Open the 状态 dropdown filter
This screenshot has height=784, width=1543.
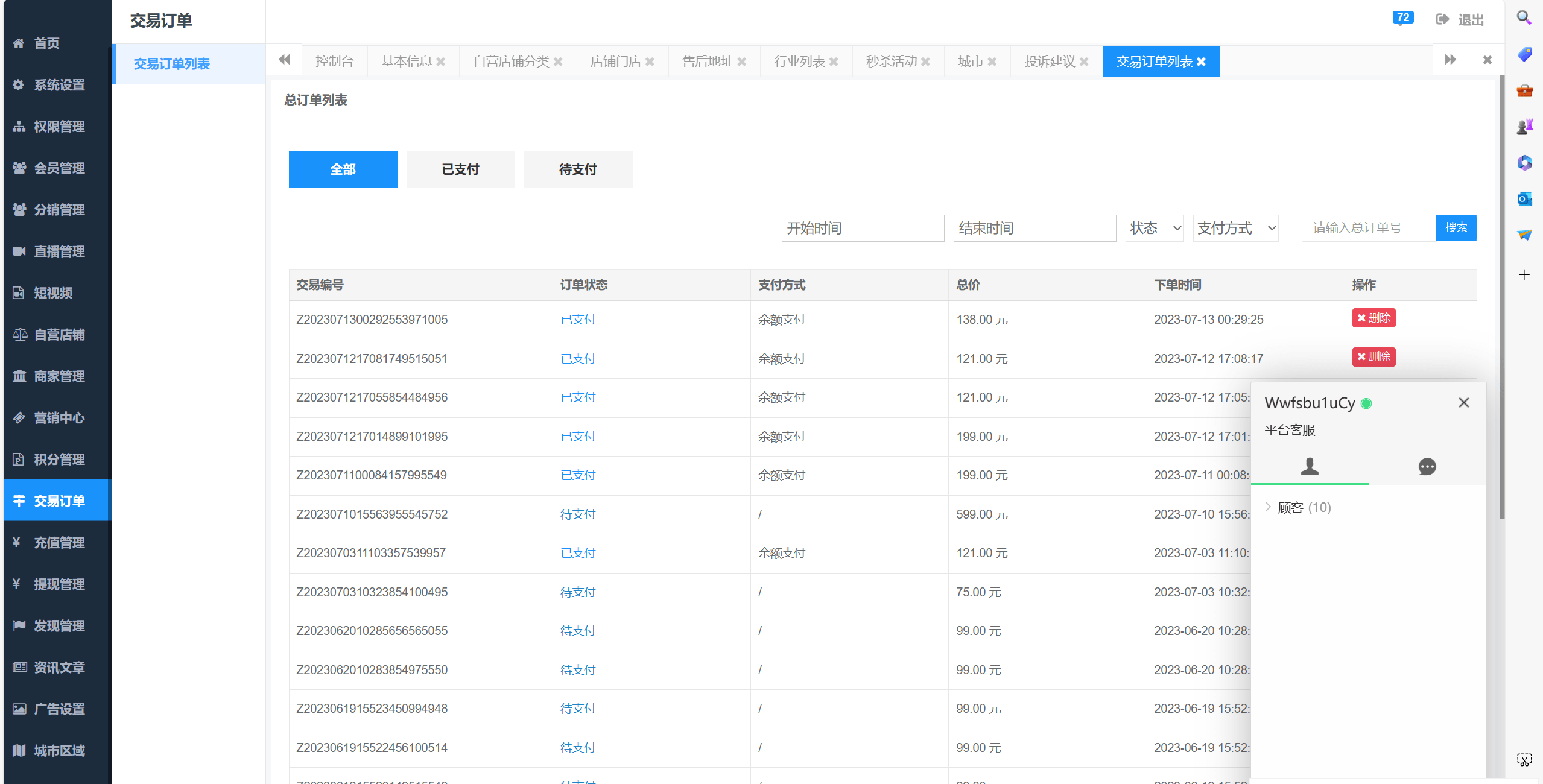click(1154, 228)
